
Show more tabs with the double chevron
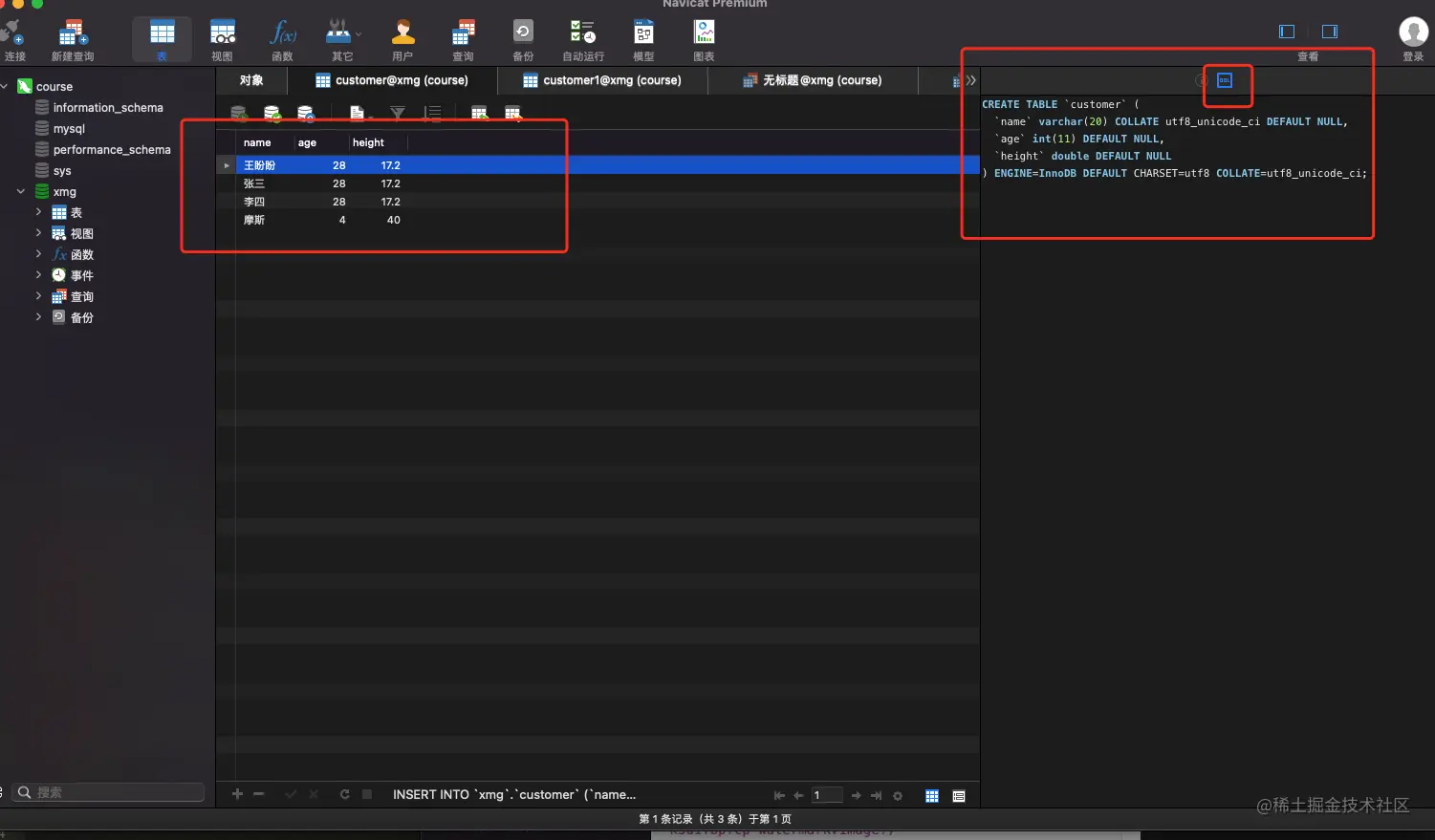971,80
